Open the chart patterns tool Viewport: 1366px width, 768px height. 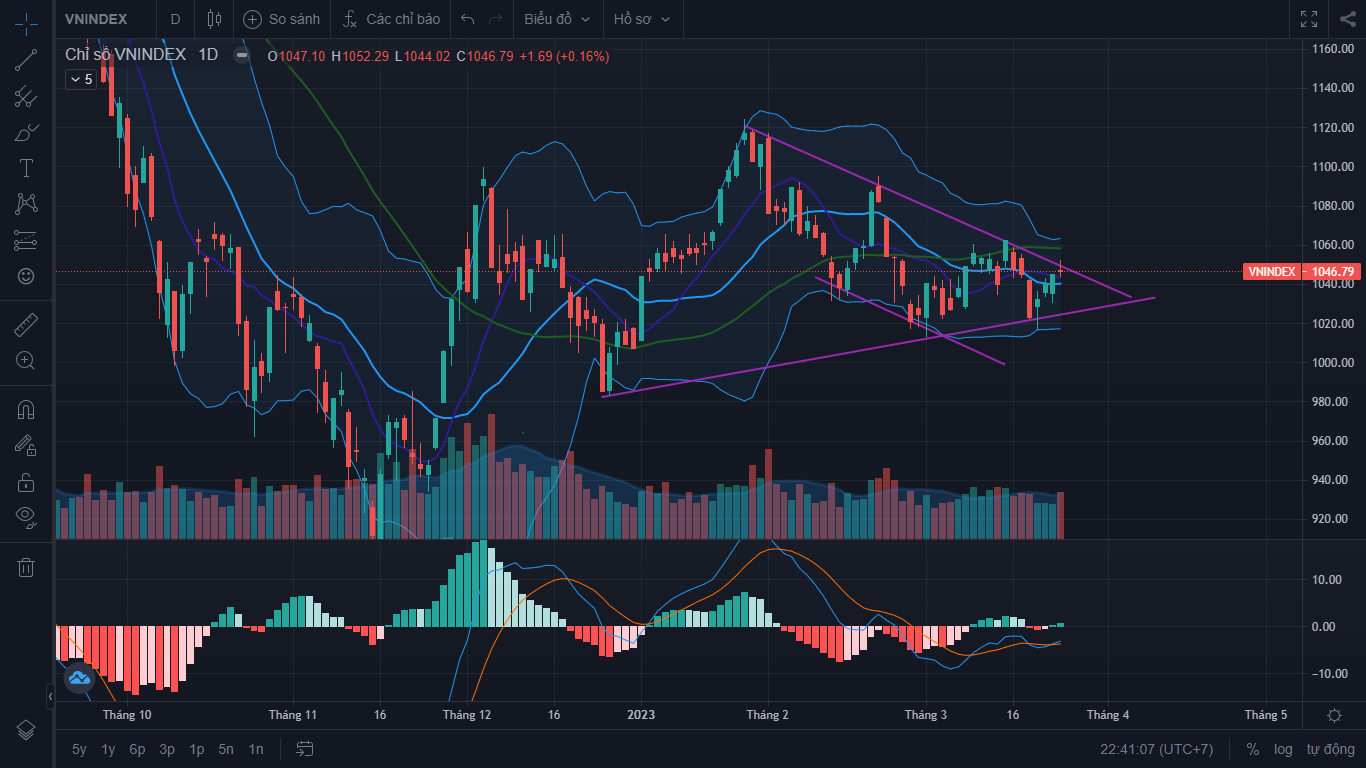26,204
